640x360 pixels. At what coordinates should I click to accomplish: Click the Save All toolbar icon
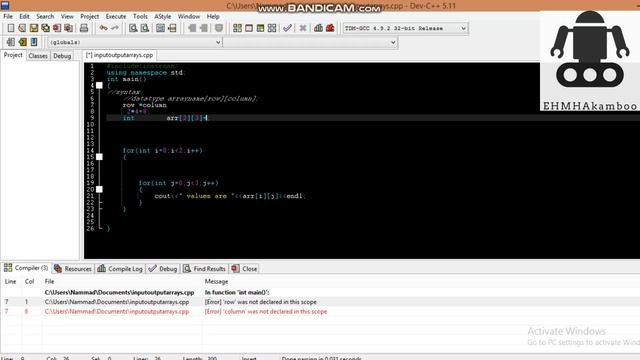45,28
